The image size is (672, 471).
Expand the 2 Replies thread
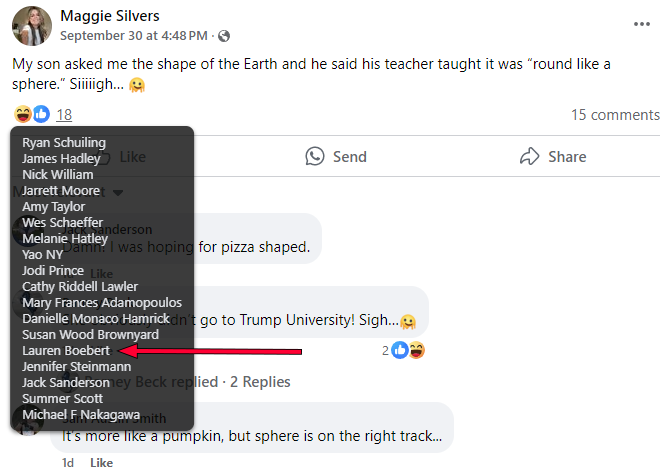click(x=261, y=381)
